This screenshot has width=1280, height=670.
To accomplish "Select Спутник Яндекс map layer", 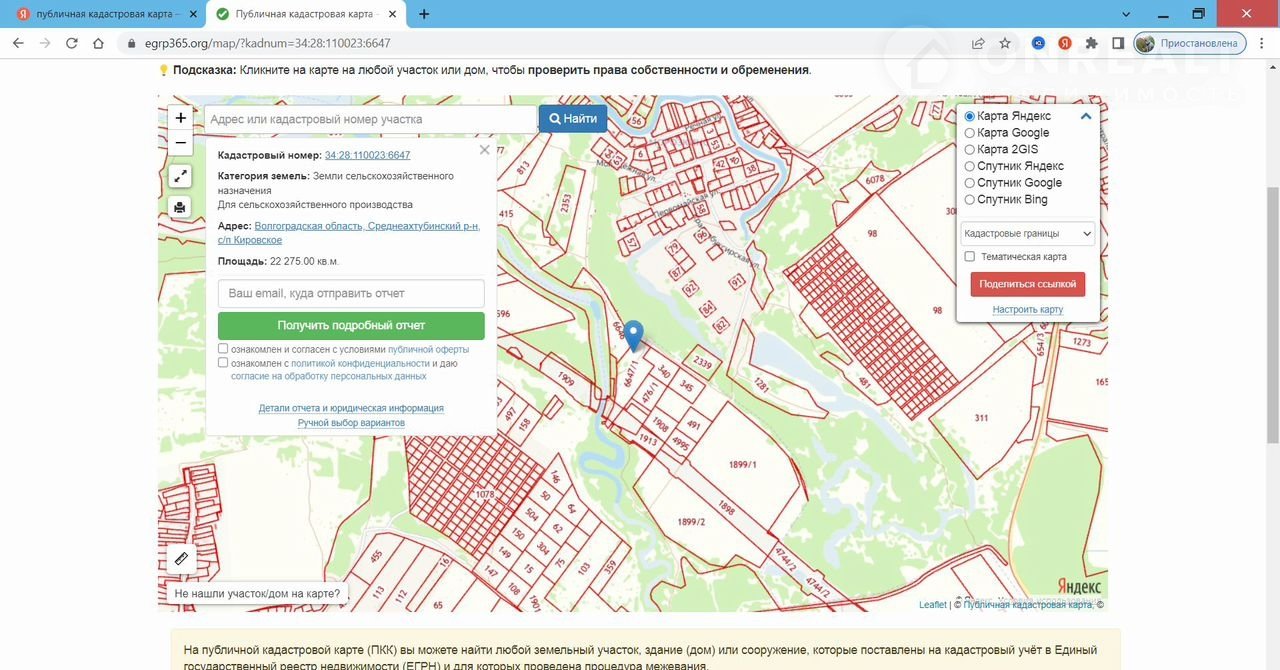I will [969, 166].
